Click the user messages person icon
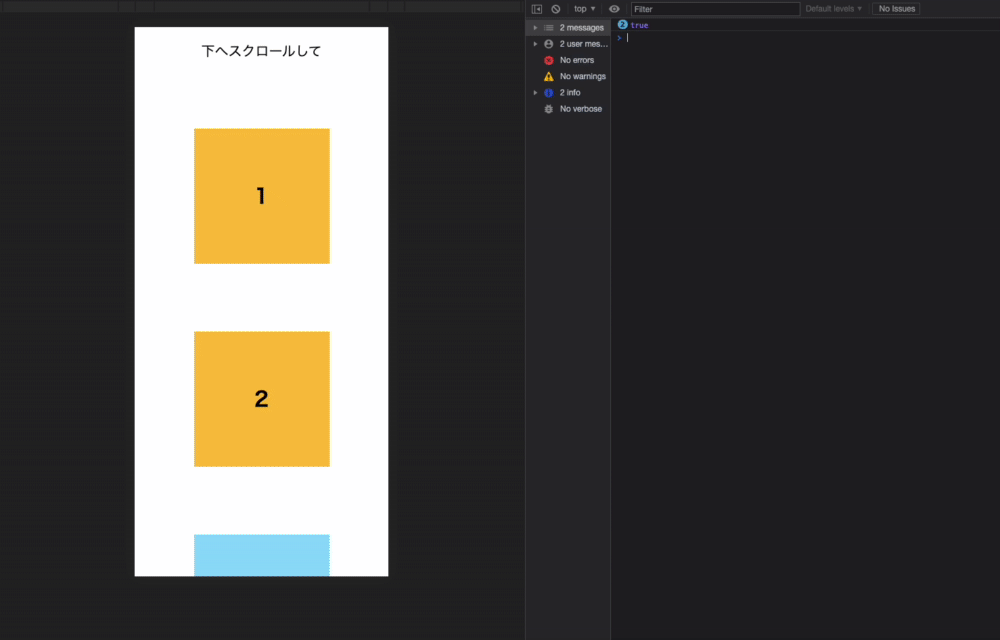Image resolution: width=1000 pixels, height=640 pixels. click(548, 44)
